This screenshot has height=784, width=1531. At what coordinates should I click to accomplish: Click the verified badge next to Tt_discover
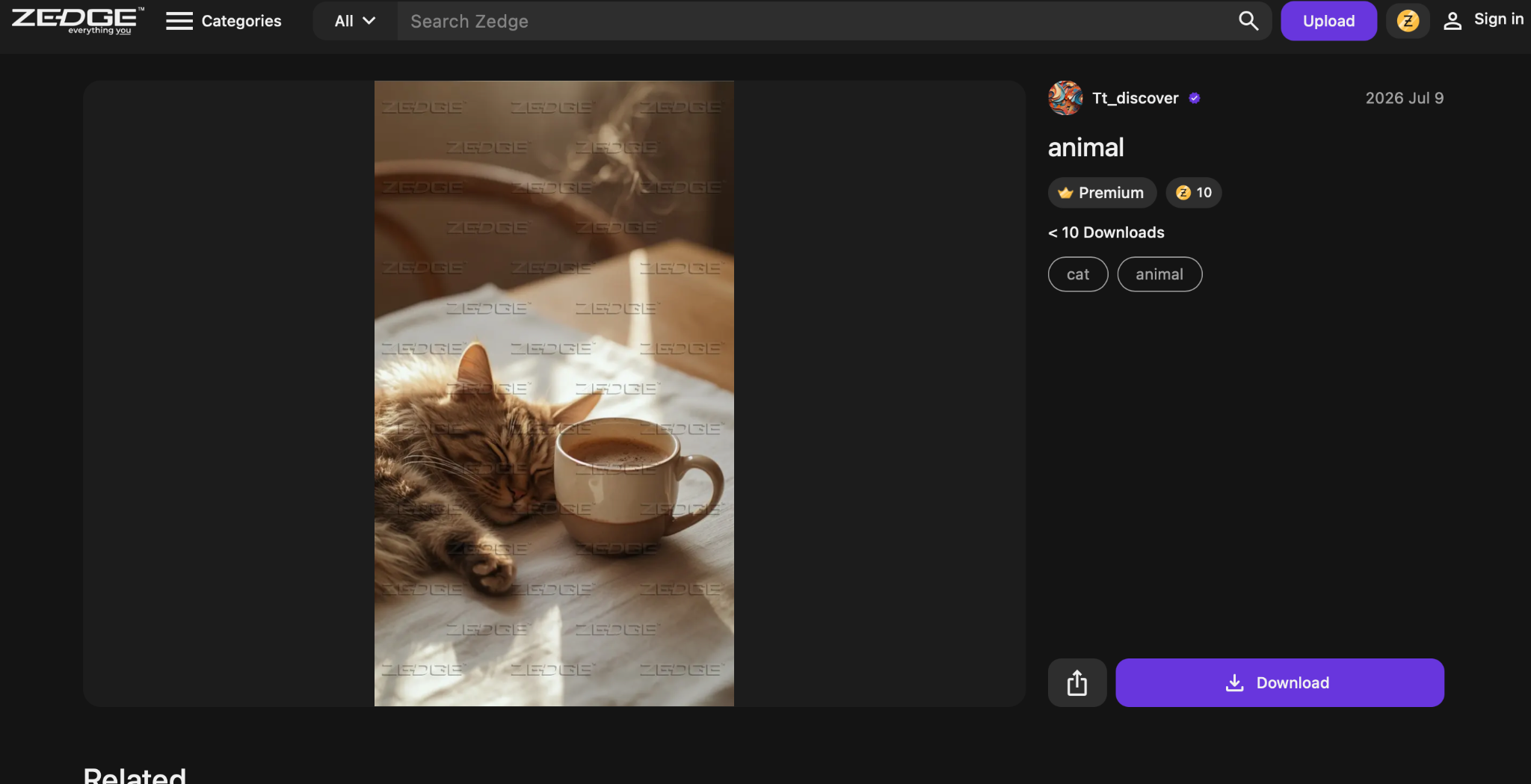(1195, 98)
